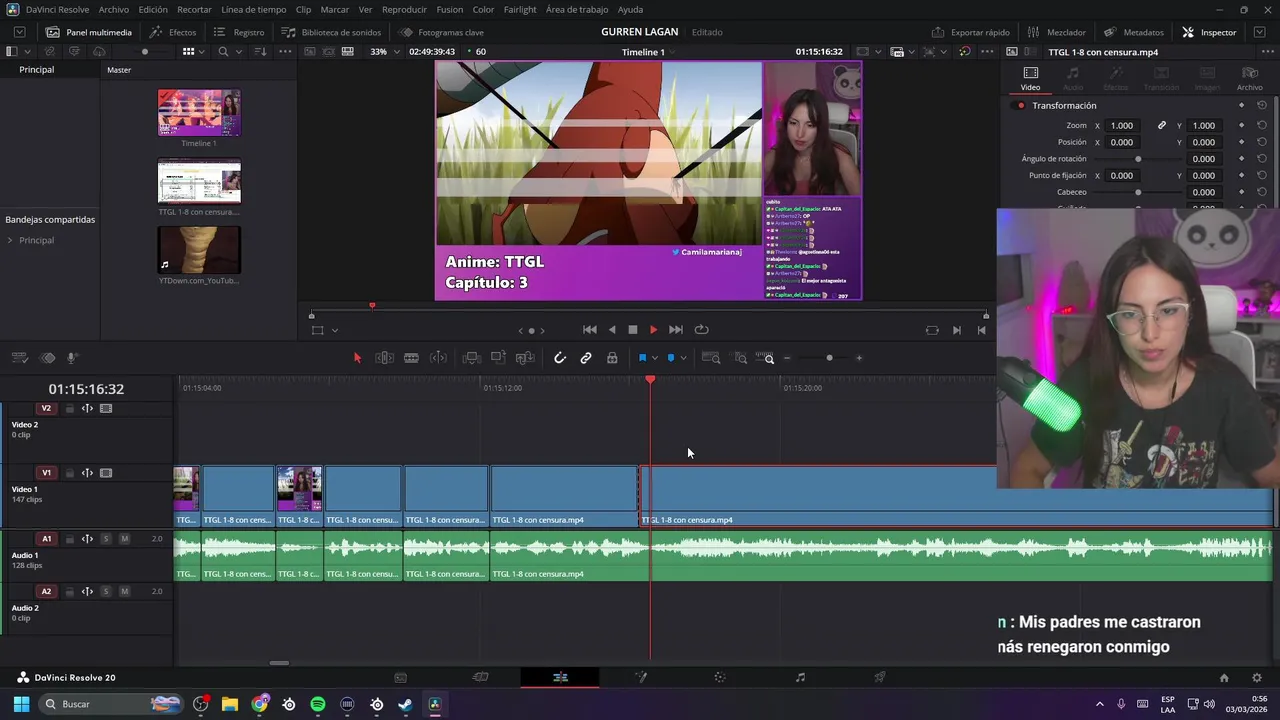Open the Panel multimedia tab
The height and width of the screenshot is (720, 1280).
point(88,32)
